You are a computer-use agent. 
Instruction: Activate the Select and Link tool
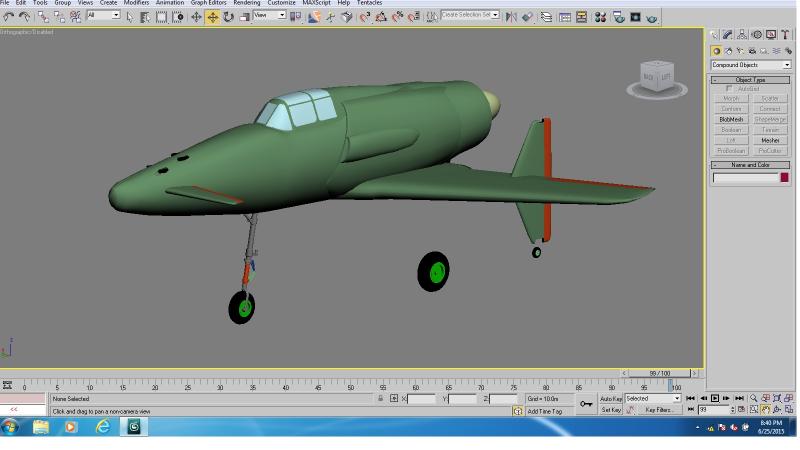click(43, 17)
